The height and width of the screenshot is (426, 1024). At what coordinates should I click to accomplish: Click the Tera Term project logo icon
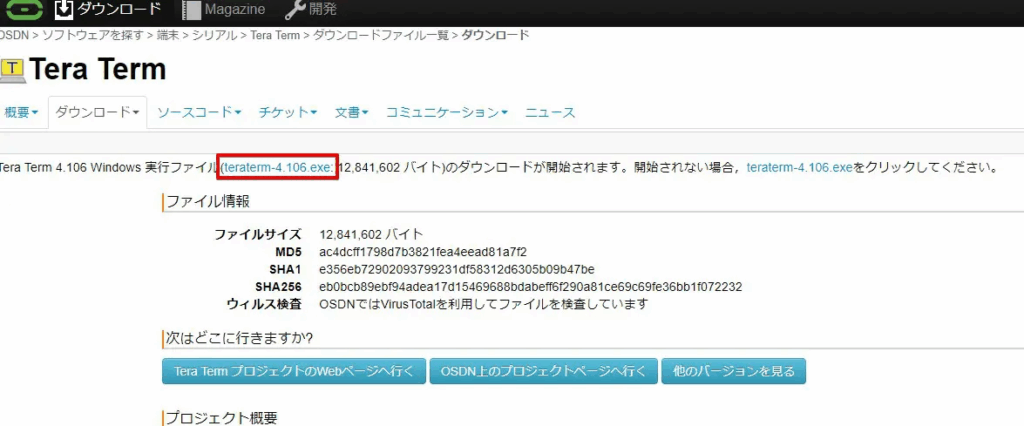(x=13, y=69)
